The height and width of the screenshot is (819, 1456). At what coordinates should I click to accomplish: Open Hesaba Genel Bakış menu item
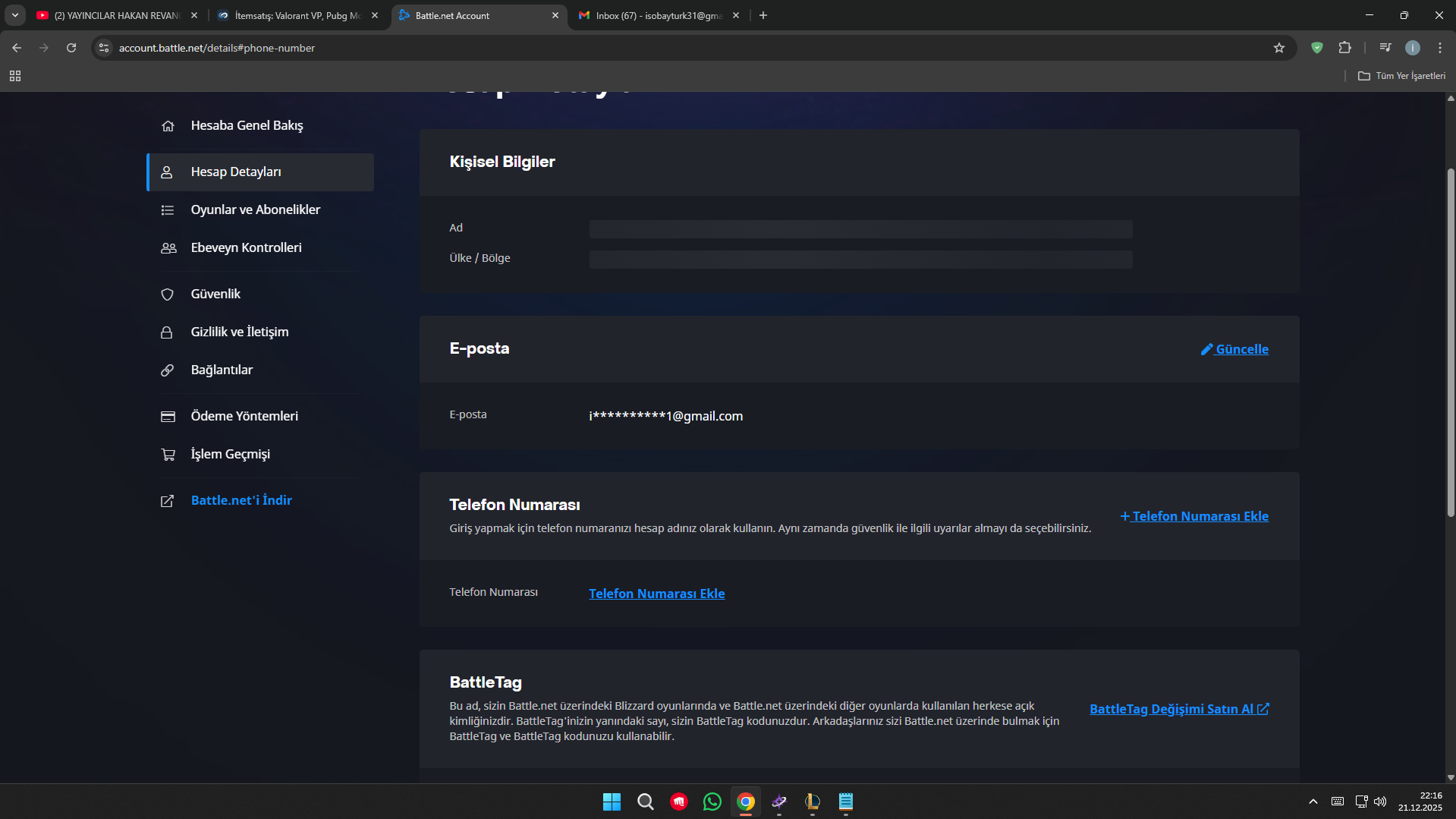point(247,126)
